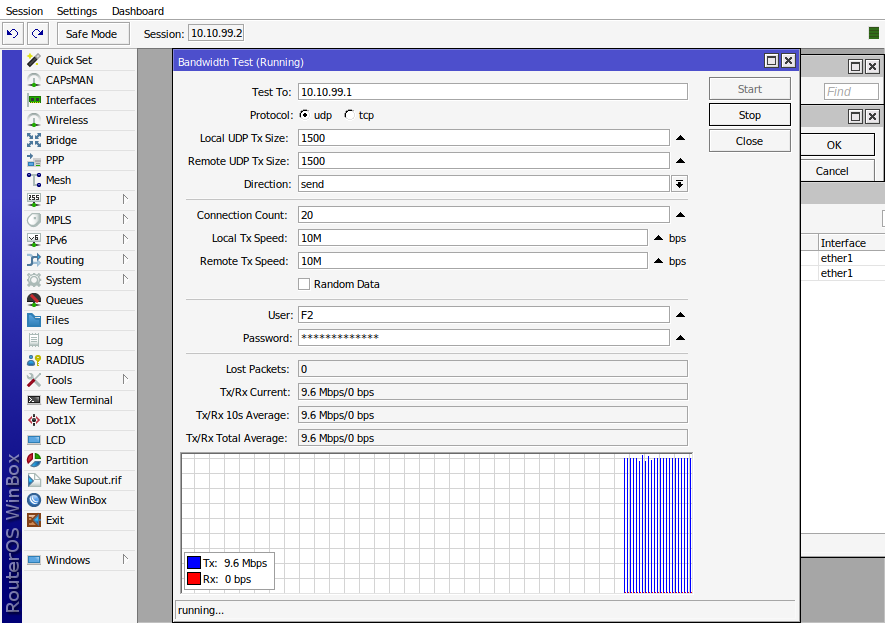The height and width of the screenshot is (623, 885).
Task: Click the RADIUS sidebar icon
Action: pos(34,360)
